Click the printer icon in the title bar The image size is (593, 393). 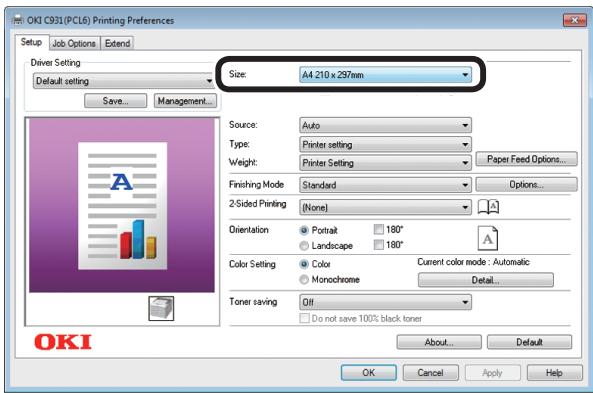point(17,20)
